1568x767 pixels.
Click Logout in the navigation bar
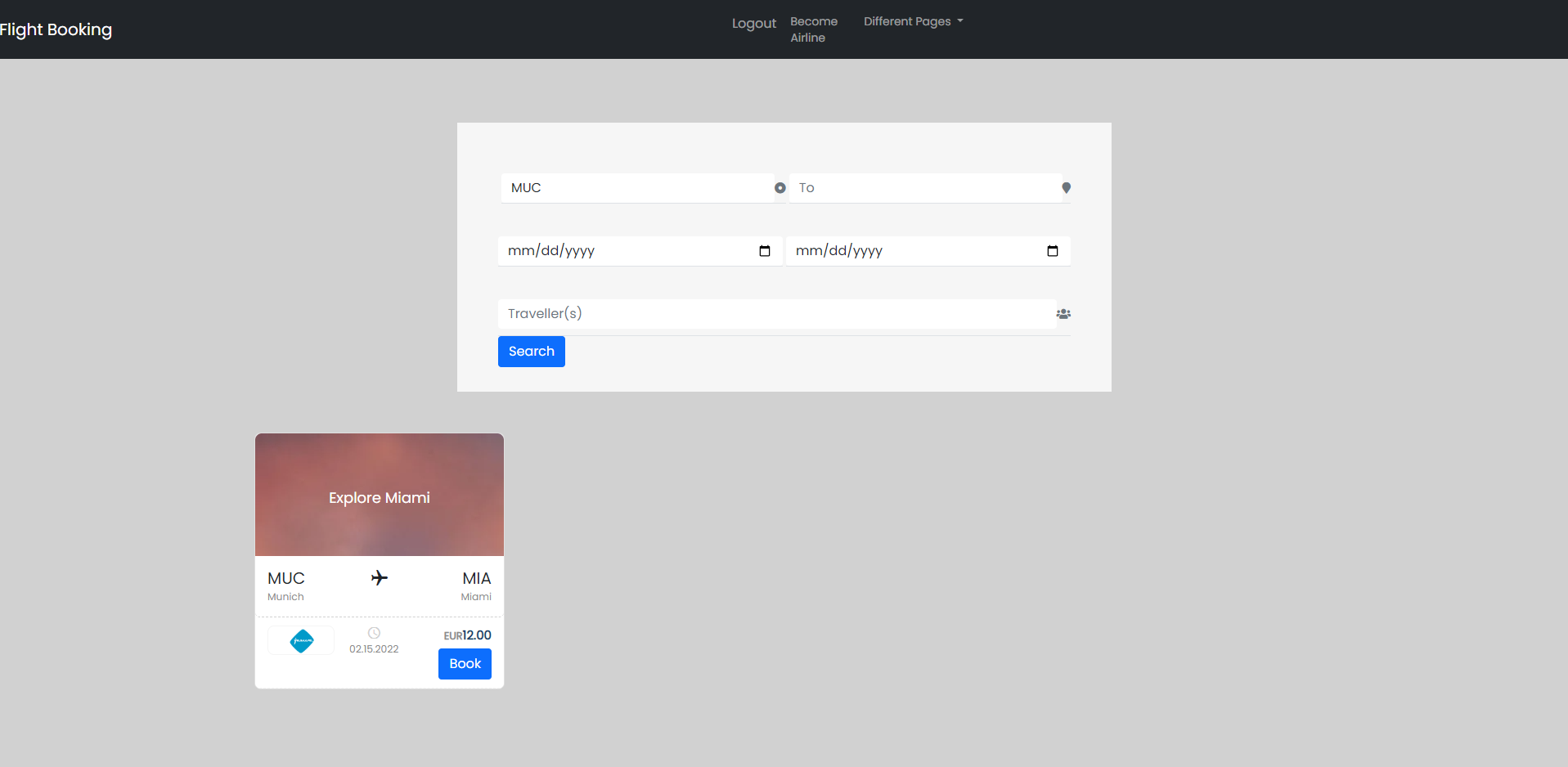753,23
